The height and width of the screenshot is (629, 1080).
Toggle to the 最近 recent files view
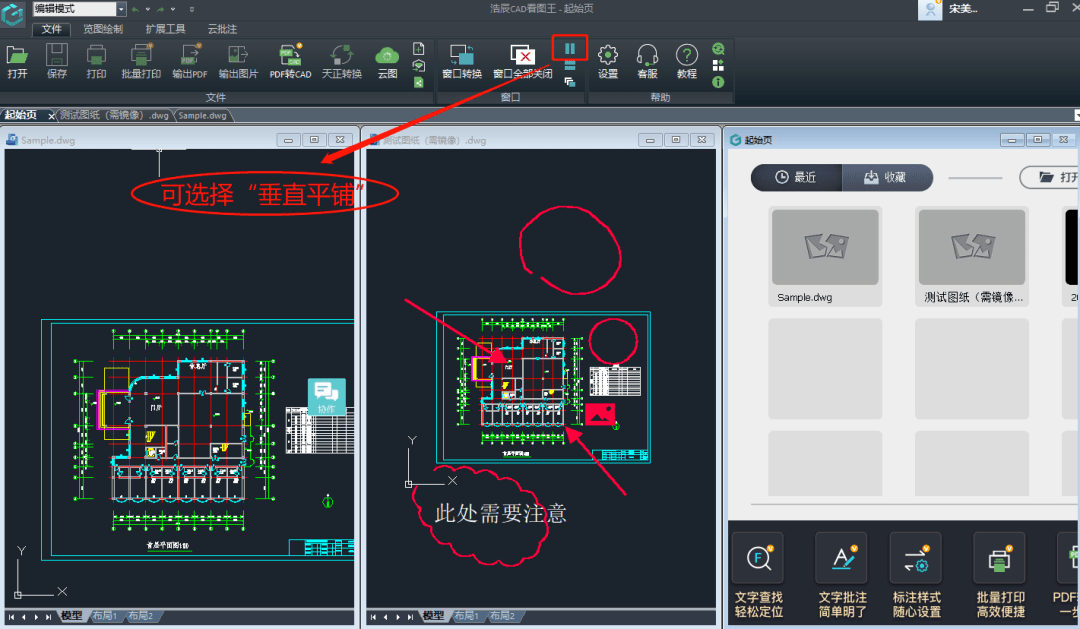[796, 177]
